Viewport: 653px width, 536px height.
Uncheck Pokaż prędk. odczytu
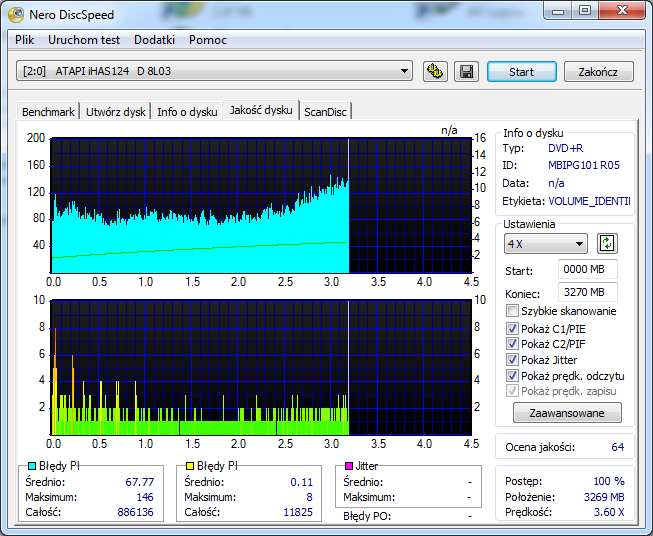[512, 376]
